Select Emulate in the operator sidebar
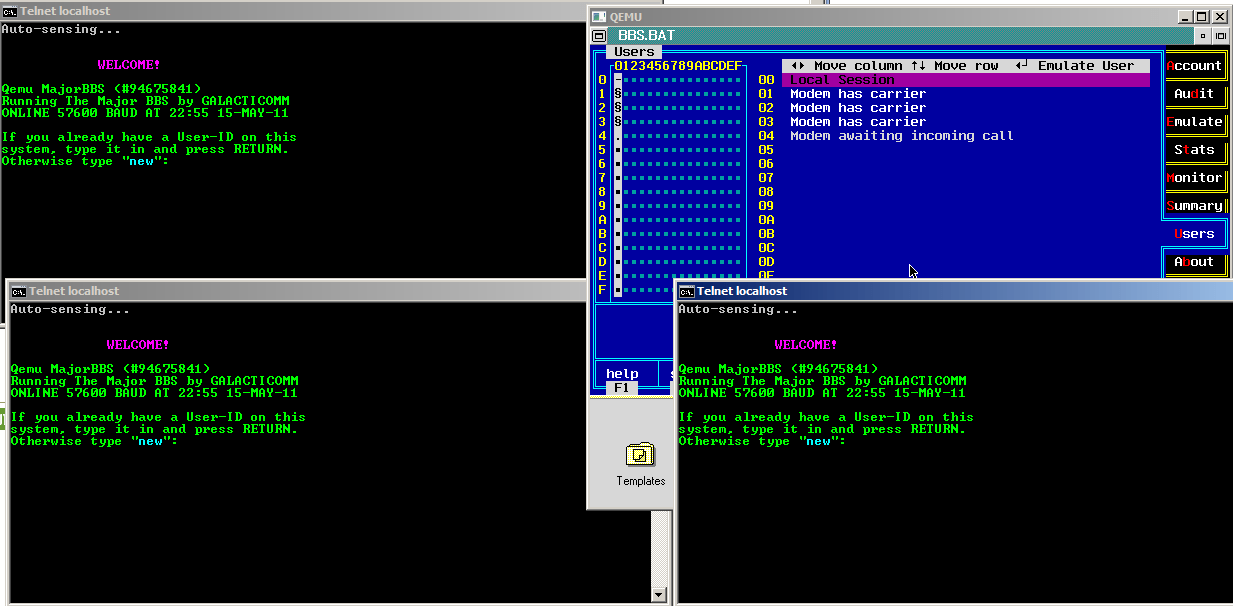The height and width of the screenshot is (606, 1233). pyautogui.click(x=1194, y=121)
